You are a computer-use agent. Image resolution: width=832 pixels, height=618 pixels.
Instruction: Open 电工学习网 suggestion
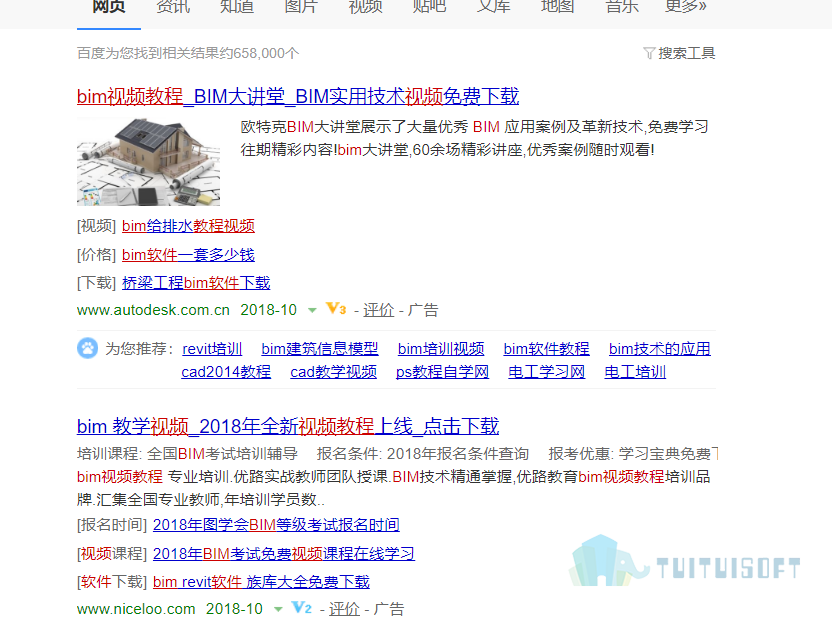pos(547,372)
